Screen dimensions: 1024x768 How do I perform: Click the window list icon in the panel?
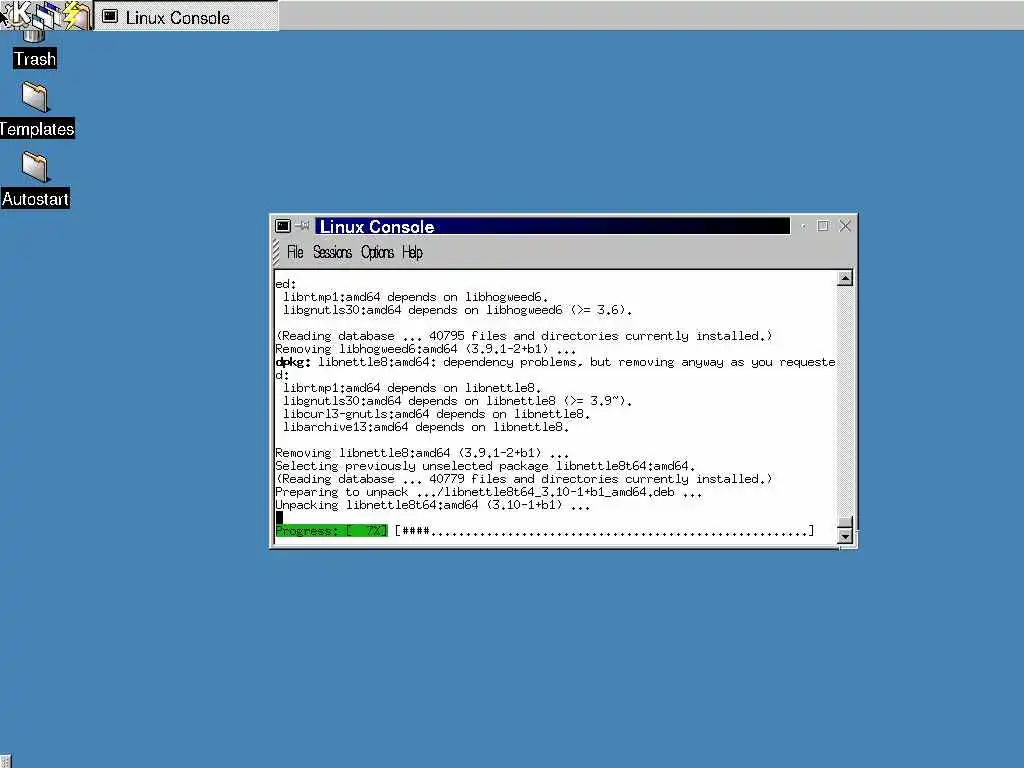[x=47, y=14]
